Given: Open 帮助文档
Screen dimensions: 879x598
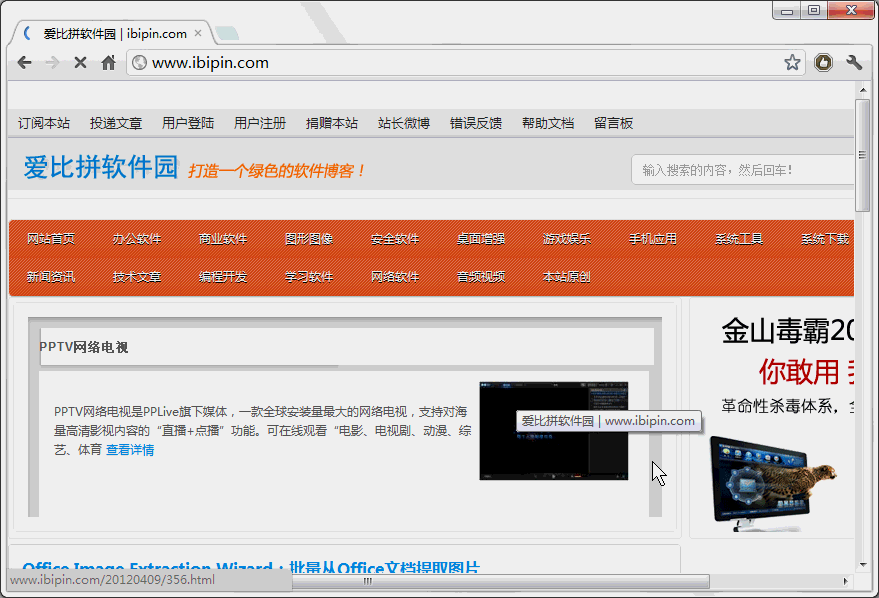Looking at the screenshot, I should click(x=548, y=123).
